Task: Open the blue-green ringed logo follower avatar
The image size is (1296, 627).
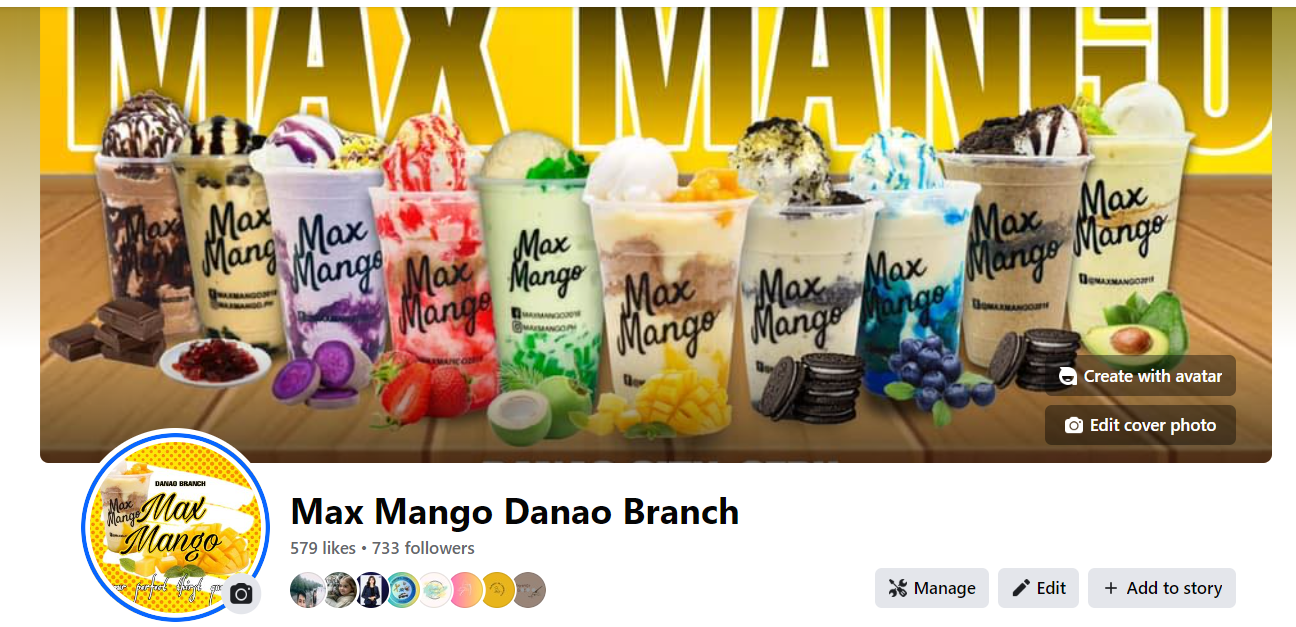Action: pos(402,590)
